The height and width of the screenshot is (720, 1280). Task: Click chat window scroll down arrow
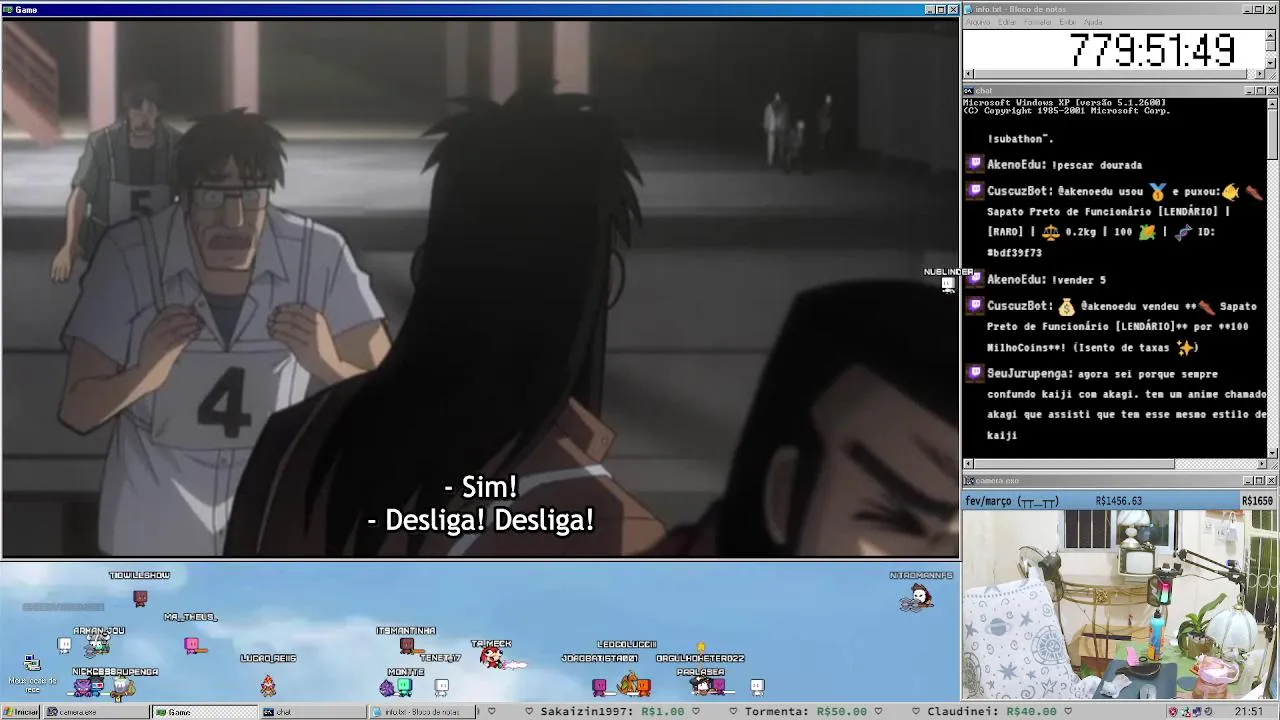tap(1272, 453)
